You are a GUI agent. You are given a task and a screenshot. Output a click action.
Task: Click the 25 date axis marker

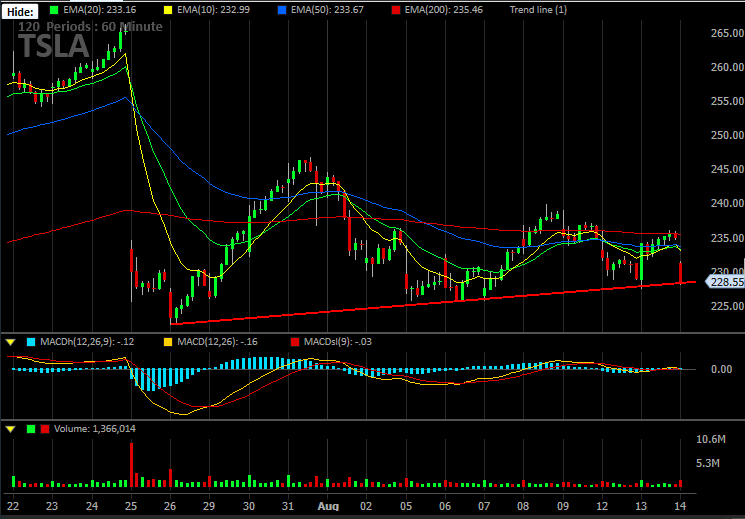tap(132, 505)
